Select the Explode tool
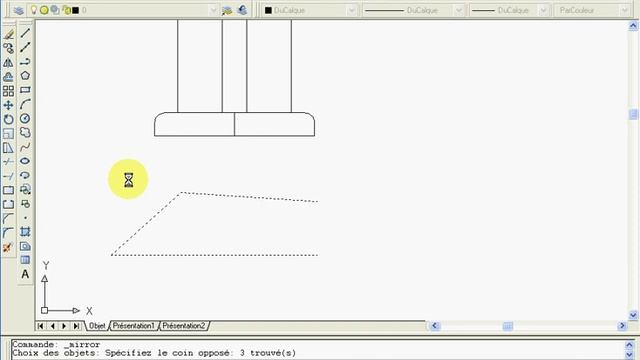The width and height of the screenshot is (640, 360). (x=8, y=247)
